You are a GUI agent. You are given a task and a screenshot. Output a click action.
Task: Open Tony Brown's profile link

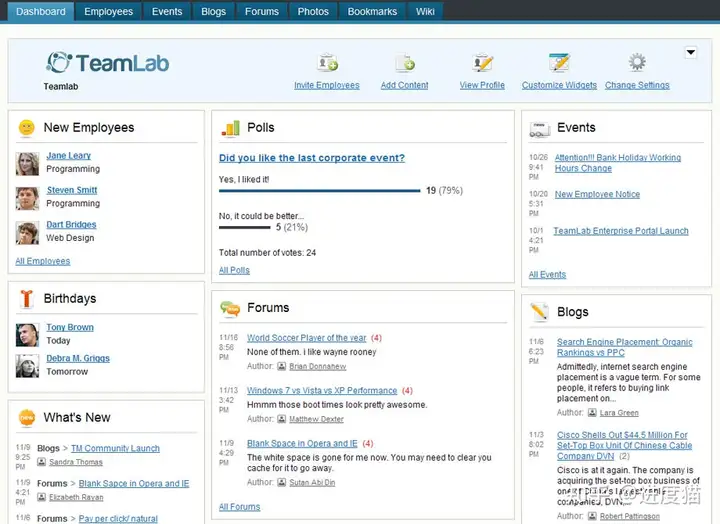(70, 327)
